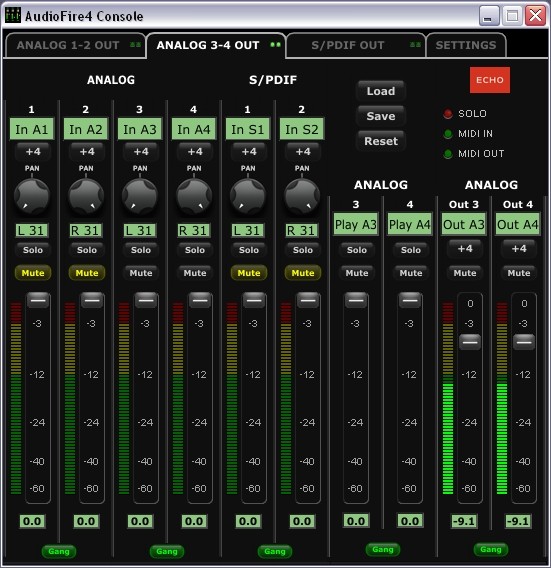Image resolution: width=551 pixels, height=568 pixels.
Task: Unmute the In S1 channel
Action: pos(249,273)
